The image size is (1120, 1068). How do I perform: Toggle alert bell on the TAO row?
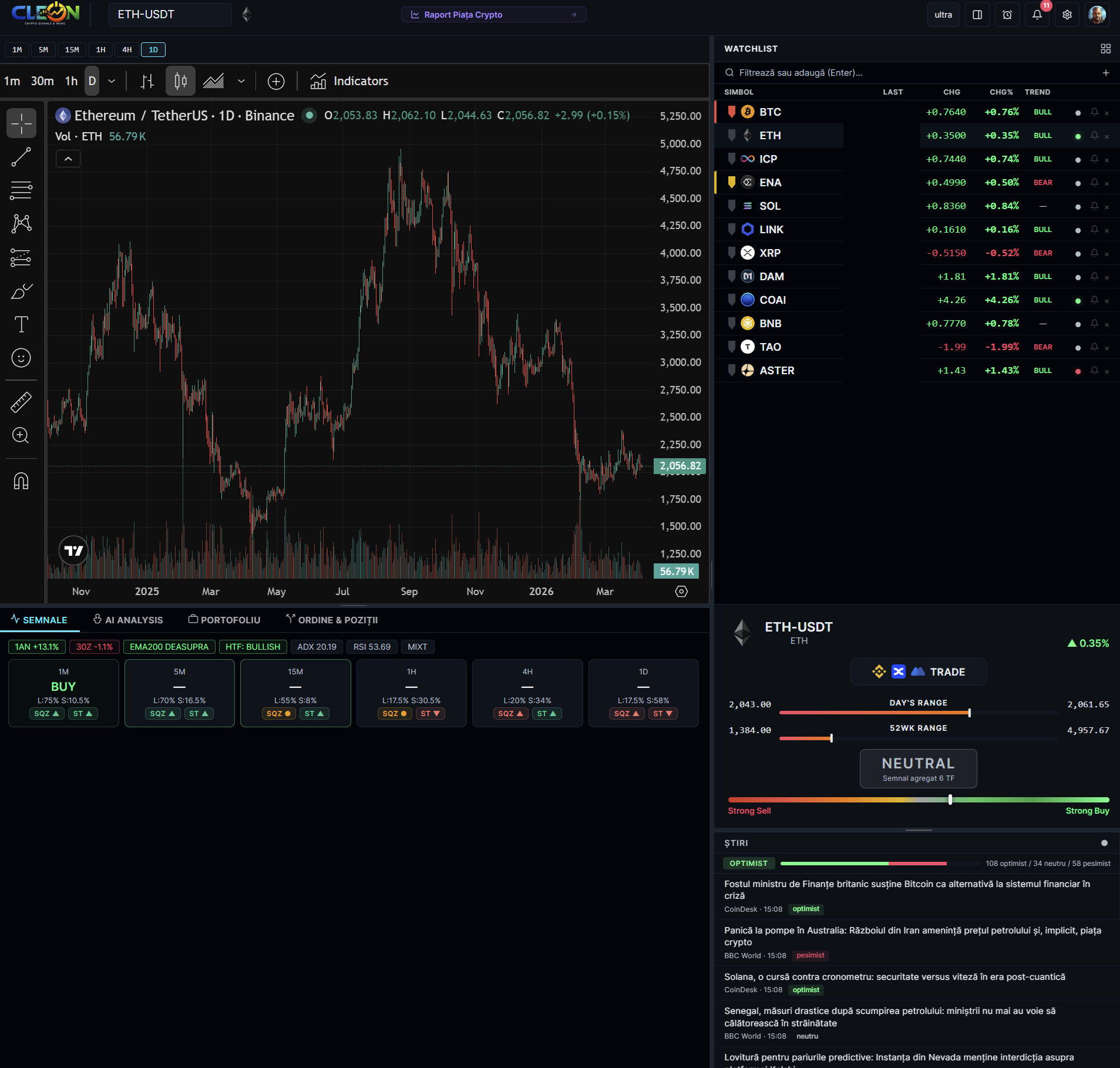pyautogui.click(x=1094, y=347)
